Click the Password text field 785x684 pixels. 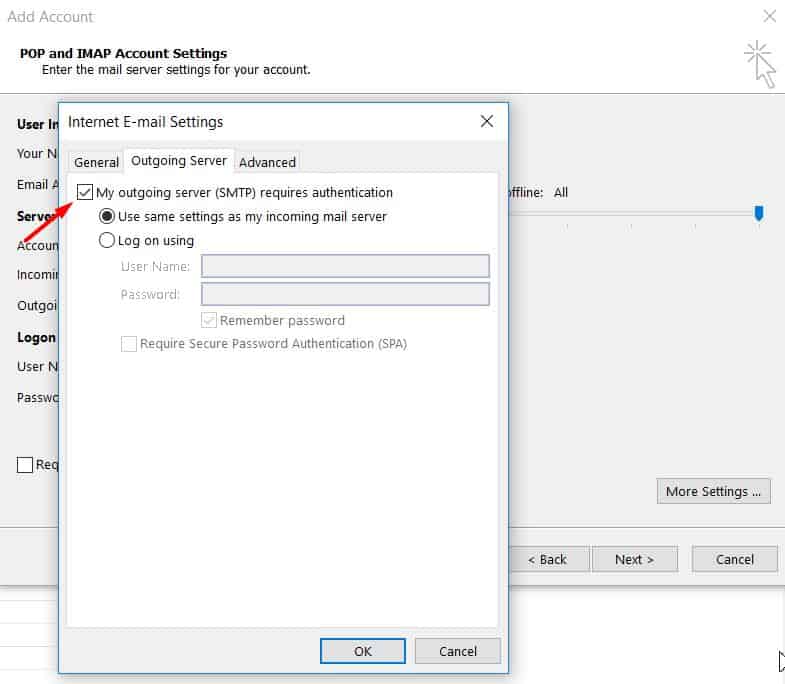coord(345,294)
